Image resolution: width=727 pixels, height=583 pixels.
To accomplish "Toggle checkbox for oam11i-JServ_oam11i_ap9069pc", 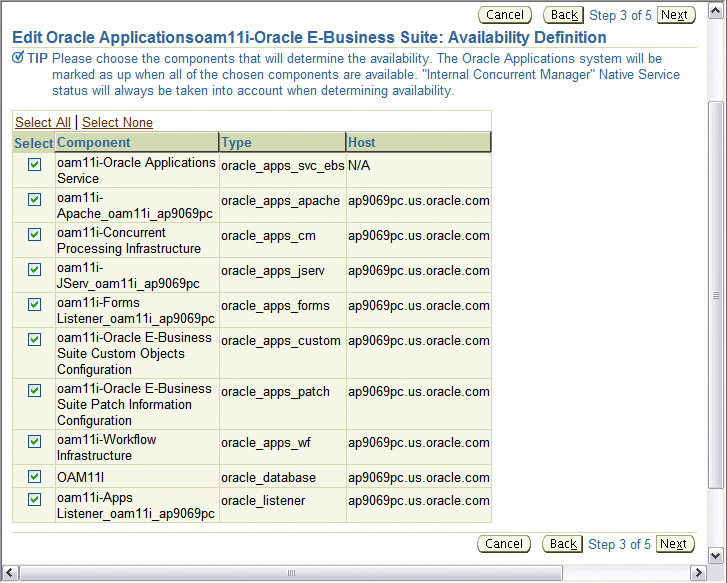I will pos(34,269).
